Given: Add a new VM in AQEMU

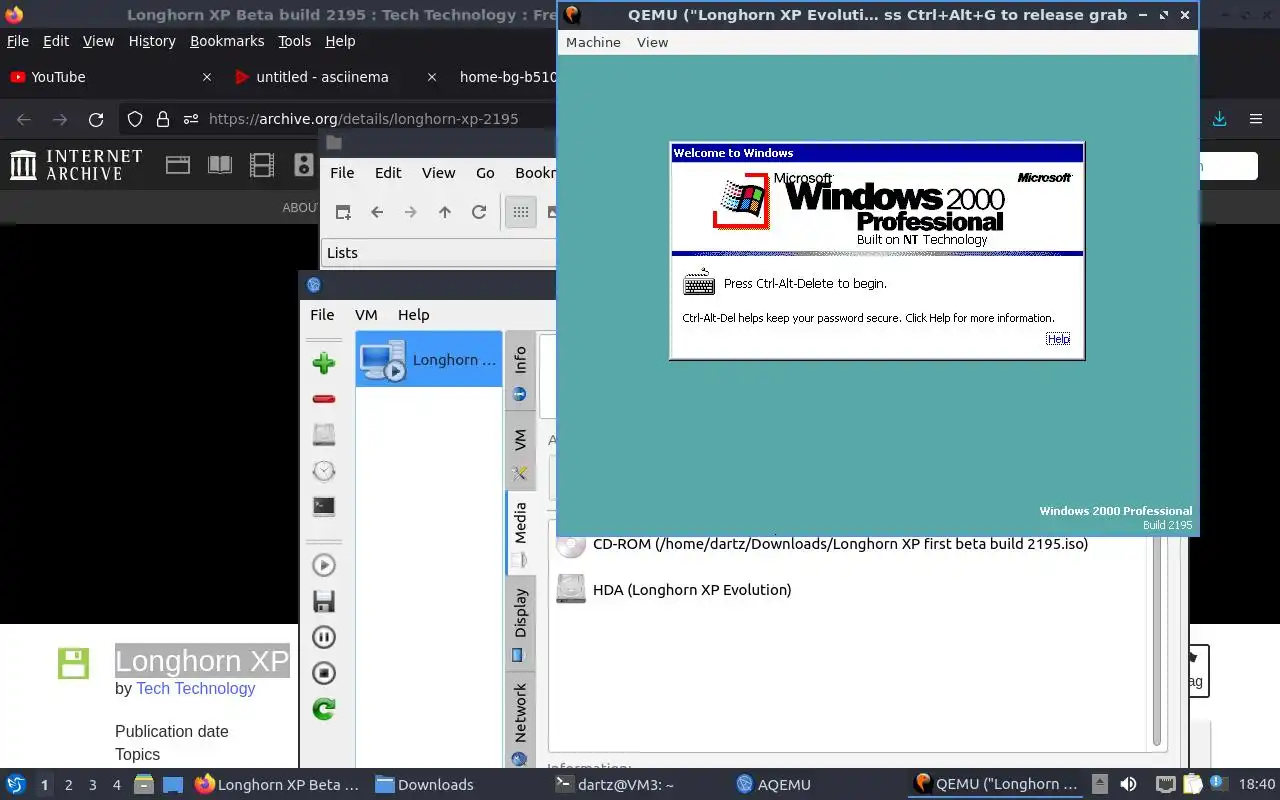Looking at the screenshot, I should click(x=323, y=363).
